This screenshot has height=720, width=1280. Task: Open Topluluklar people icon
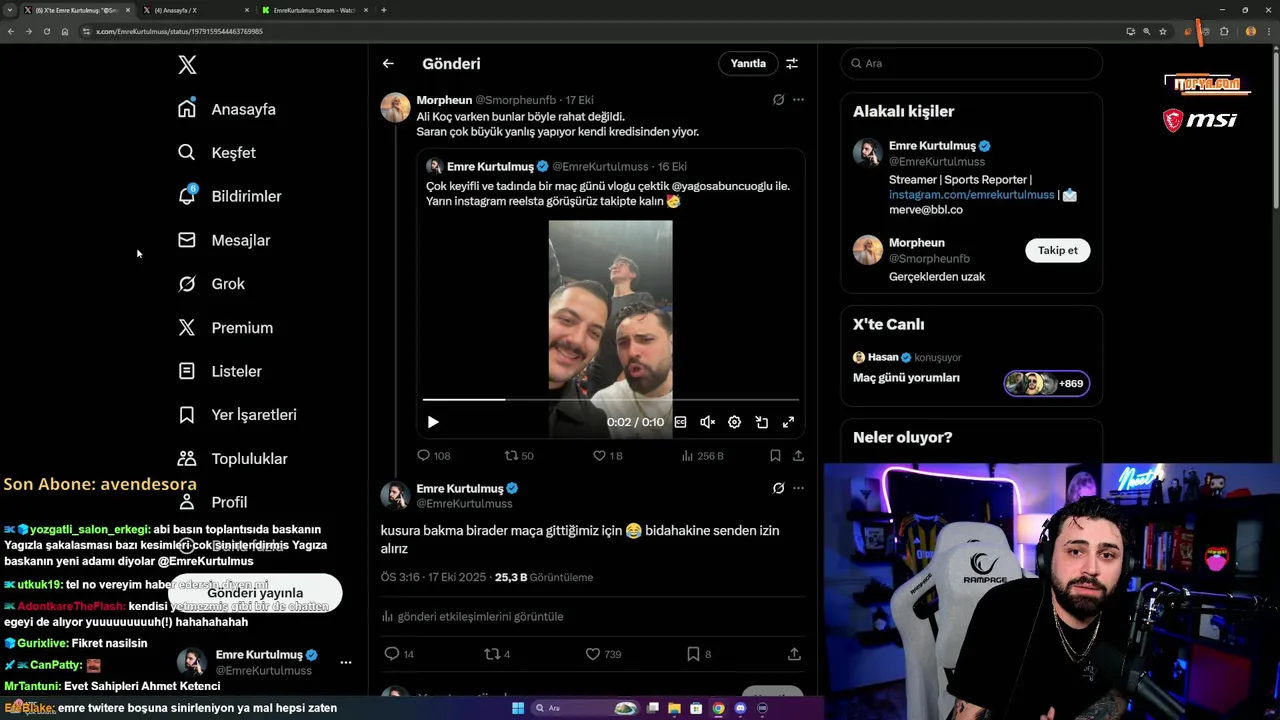point(187,458)
